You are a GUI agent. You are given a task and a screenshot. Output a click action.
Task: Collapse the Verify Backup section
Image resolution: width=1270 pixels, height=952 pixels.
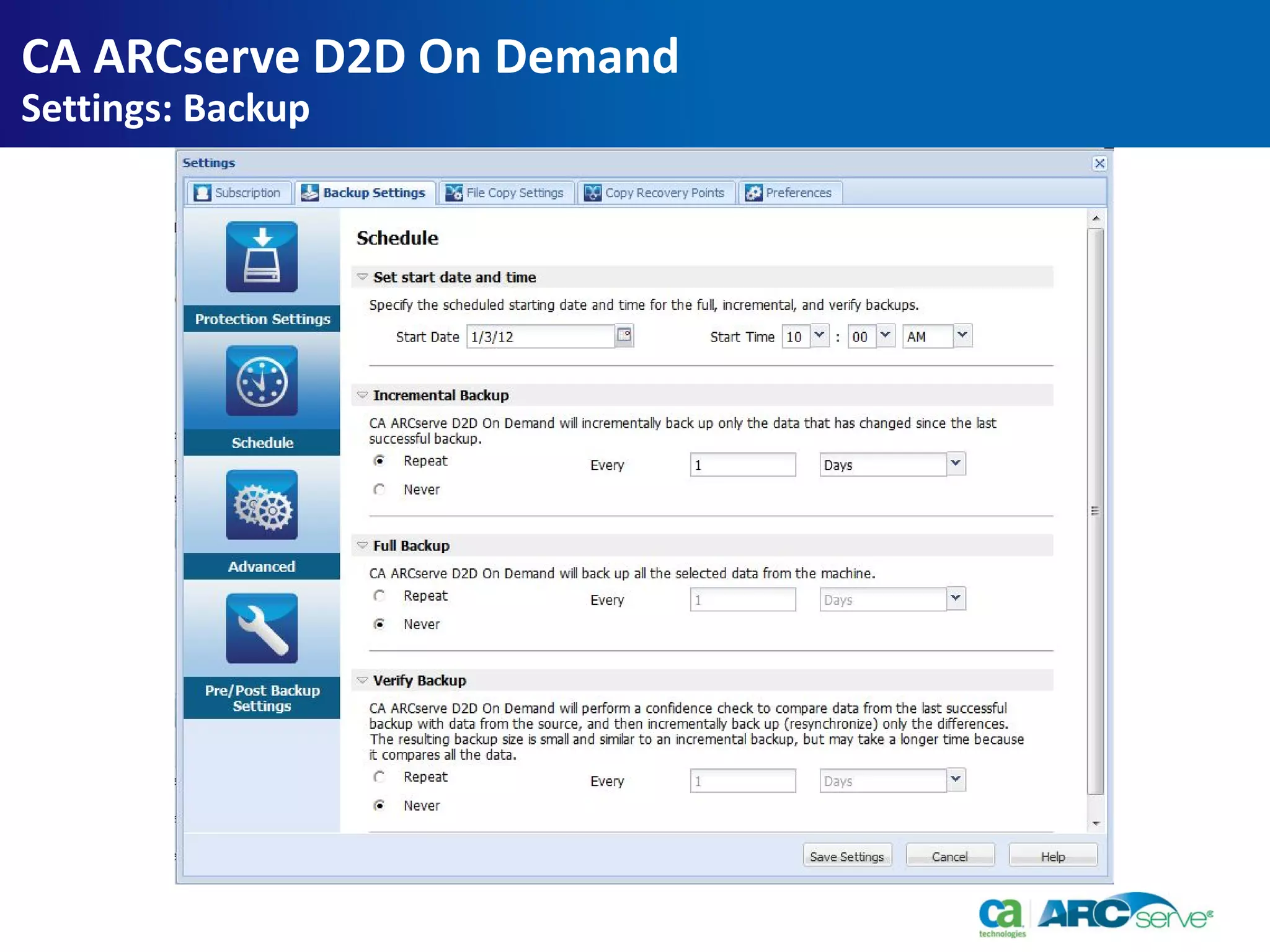(x=362, y=680)
